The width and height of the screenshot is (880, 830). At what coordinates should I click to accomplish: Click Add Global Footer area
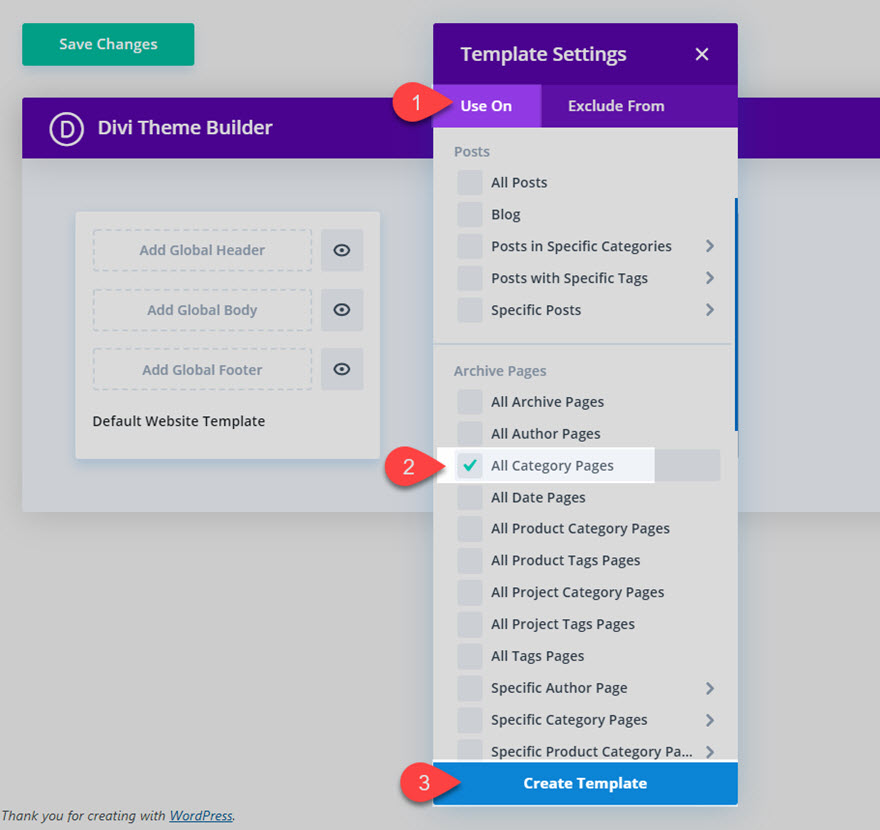click(202, 369)
